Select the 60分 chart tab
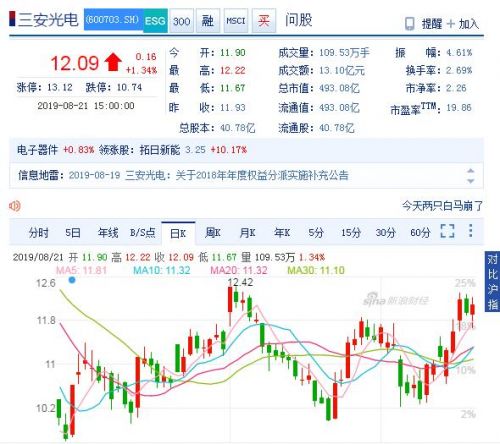Viewport: 500px width, 444px height. pos(420,232)
